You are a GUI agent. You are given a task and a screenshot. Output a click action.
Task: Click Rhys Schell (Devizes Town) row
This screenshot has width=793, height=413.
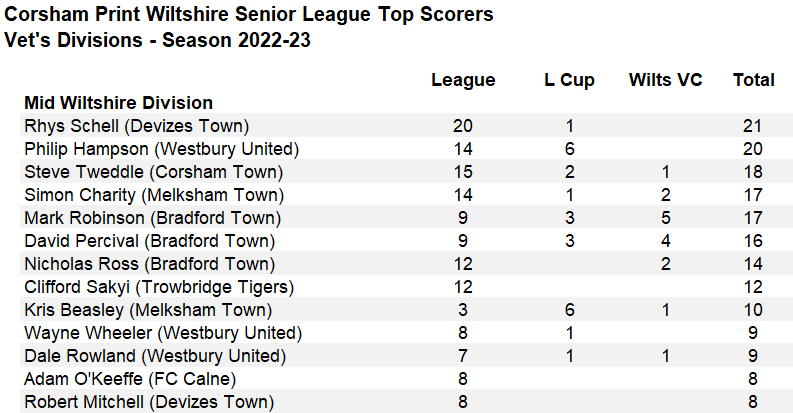click(136, 126)
